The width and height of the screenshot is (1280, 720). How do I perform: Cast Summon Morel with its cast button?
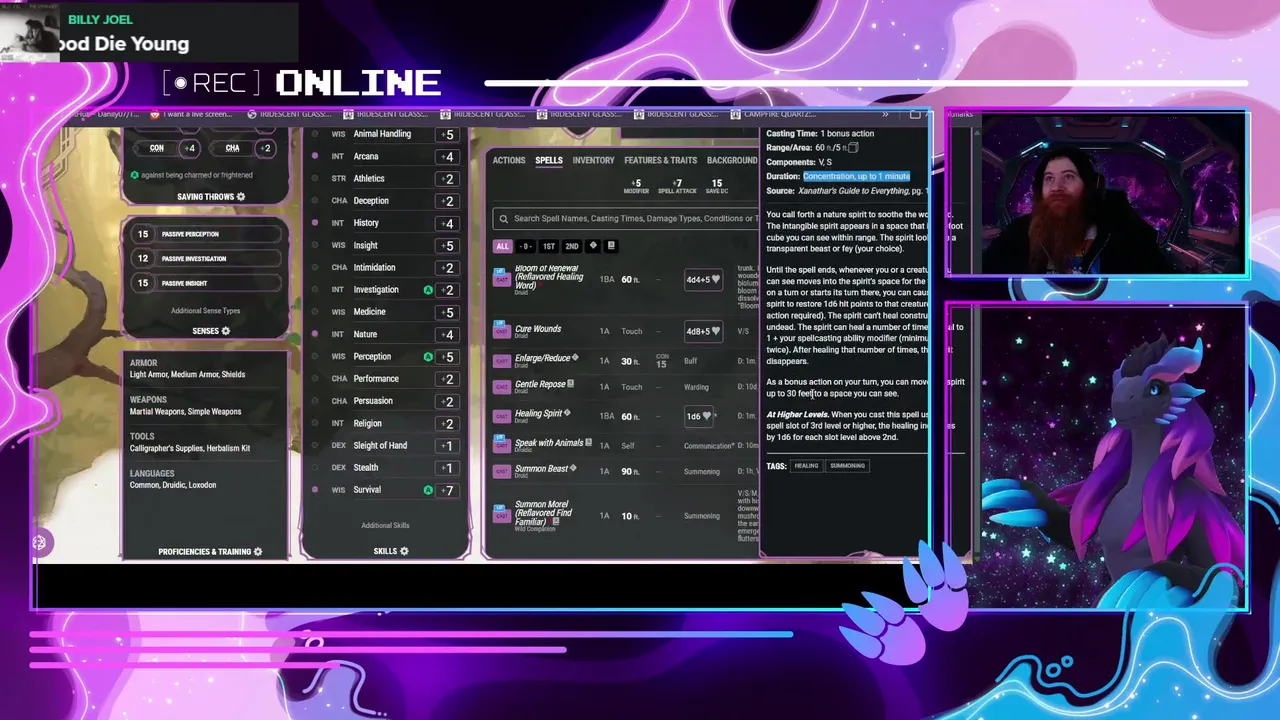[x=502, y=515]
